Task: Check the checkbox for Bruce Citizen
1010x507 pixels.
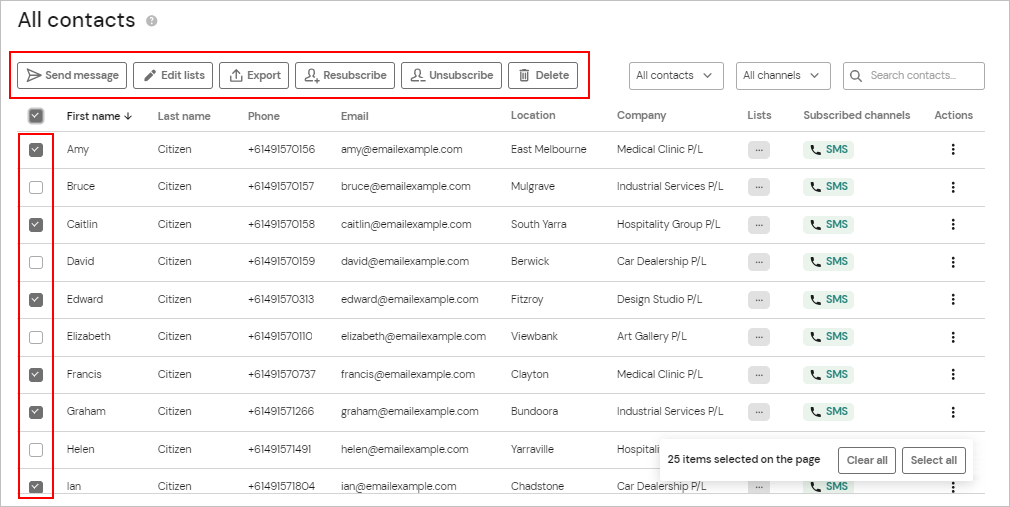Action: point(36,187)
